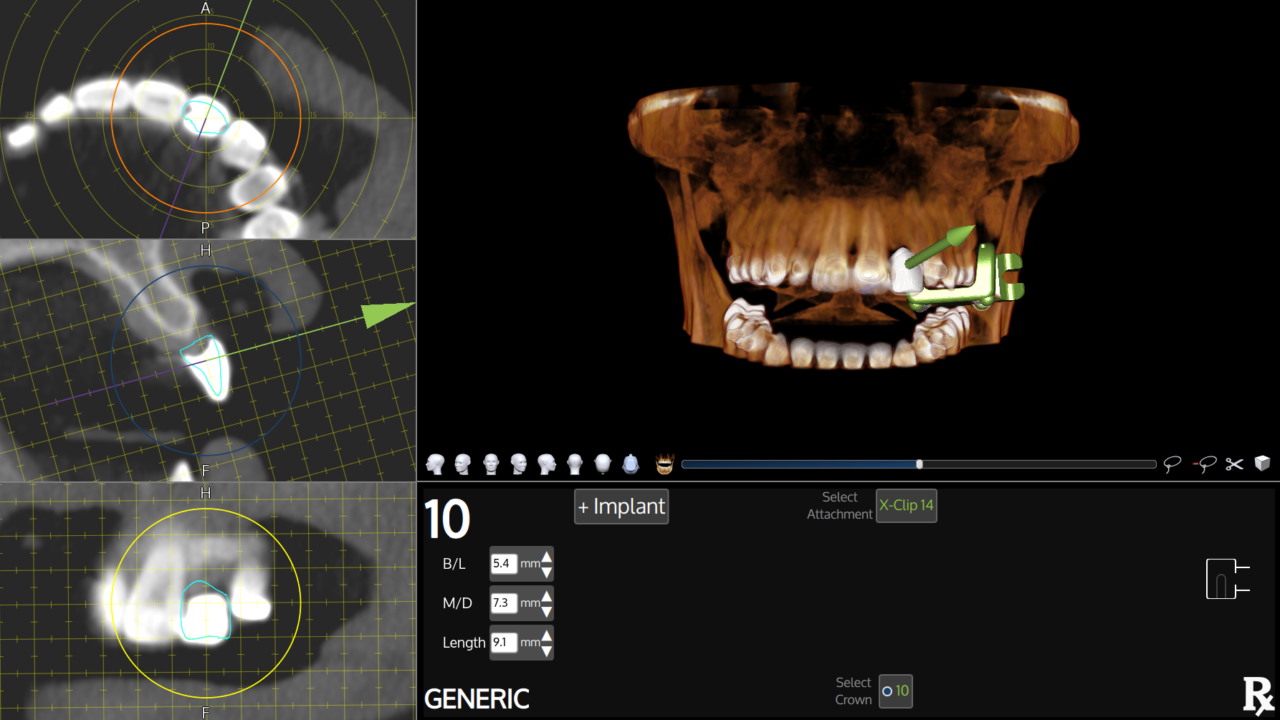Click the abutment profile diagram icon
This screenshot has height=720, width=1280.
1227,580
